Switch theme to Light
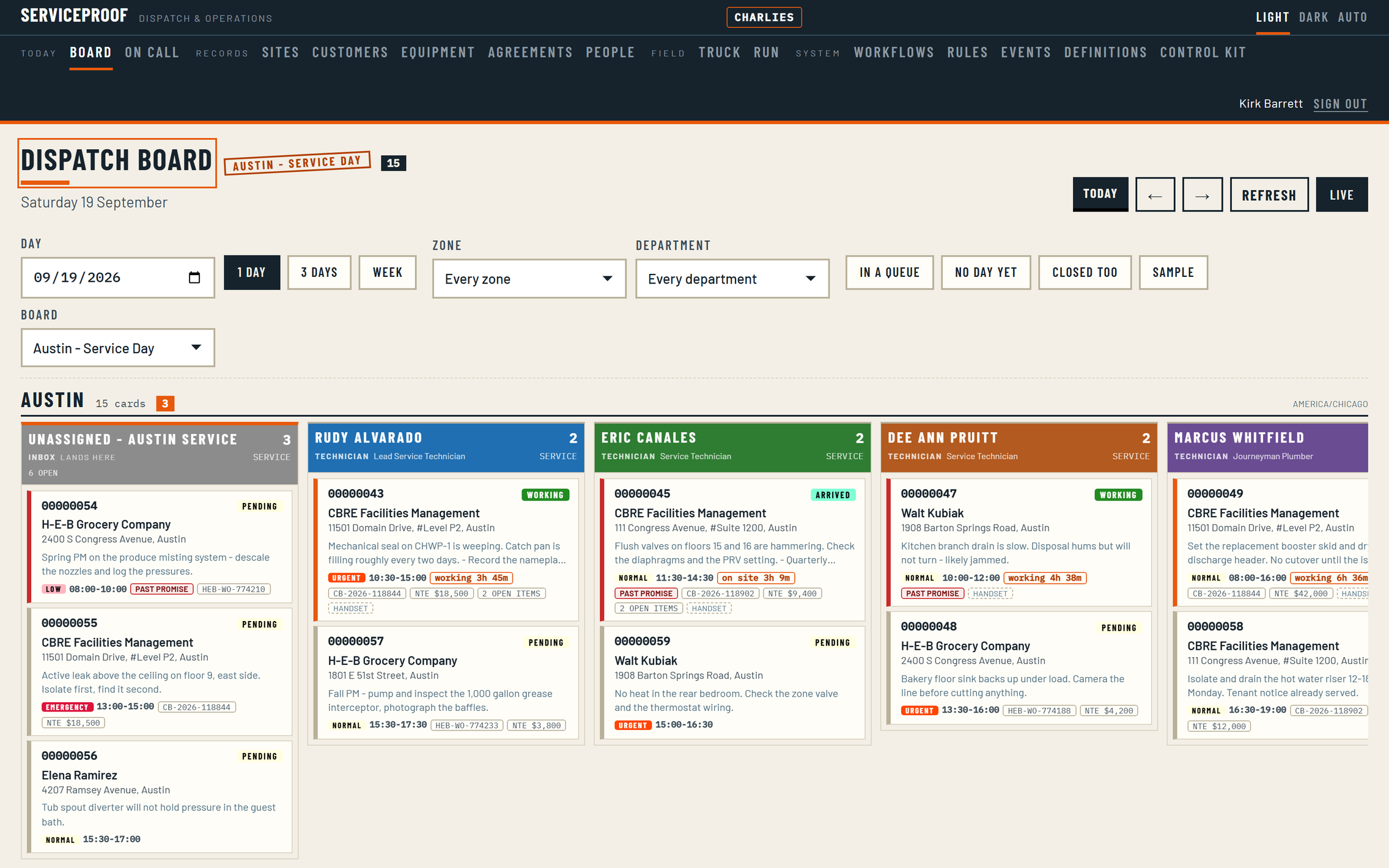The height and width of the screenshot is (868, 1389). [x=1272, y=17]
